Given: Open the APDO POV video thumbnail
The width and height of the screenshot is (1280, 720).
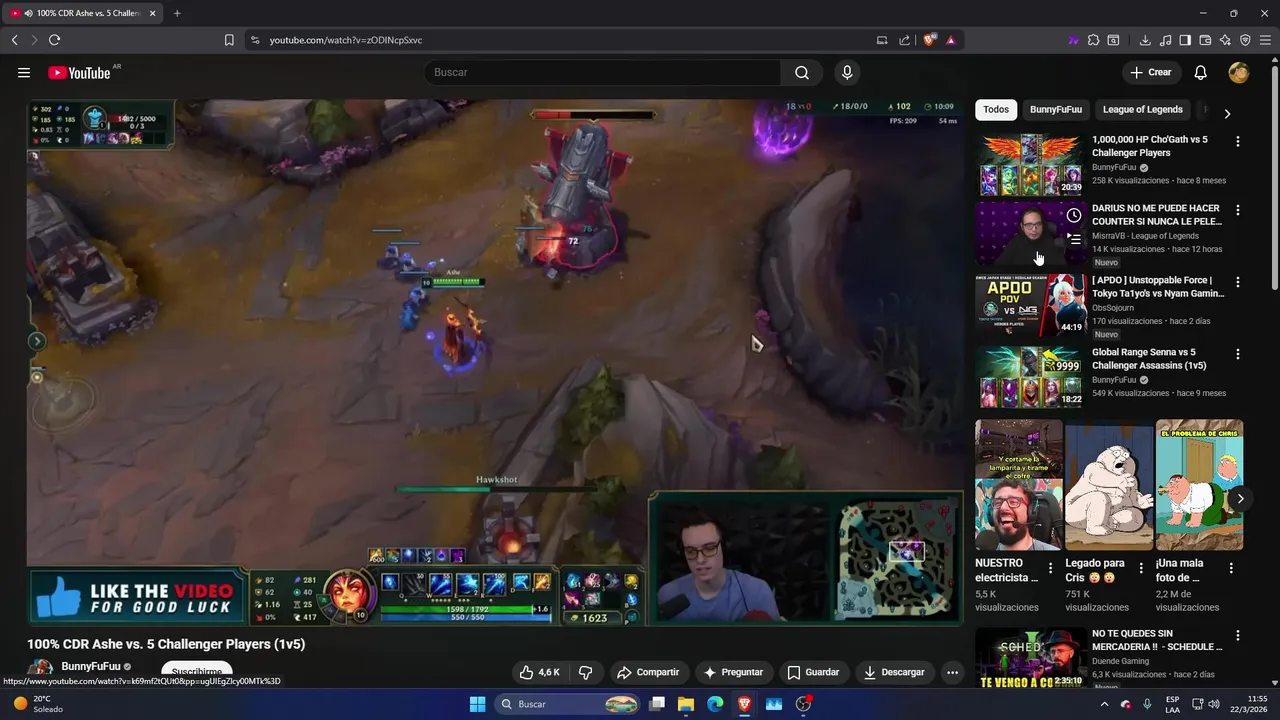Looking at the screenshot, I should pos(1029,305).
